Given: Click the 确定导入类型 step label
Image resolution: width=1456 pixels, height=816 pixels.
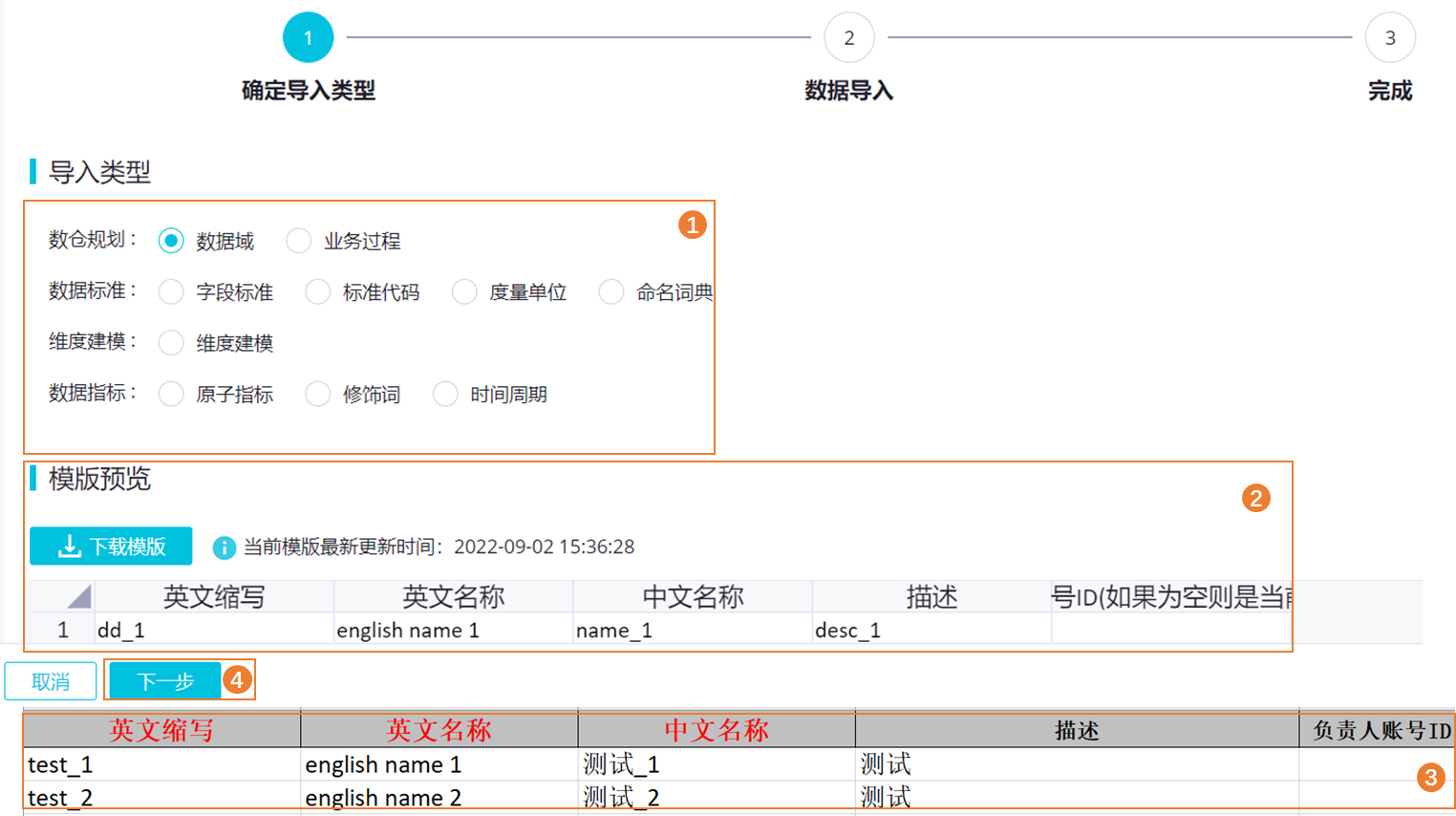Looking at the screenshot, I should point(308,91).
